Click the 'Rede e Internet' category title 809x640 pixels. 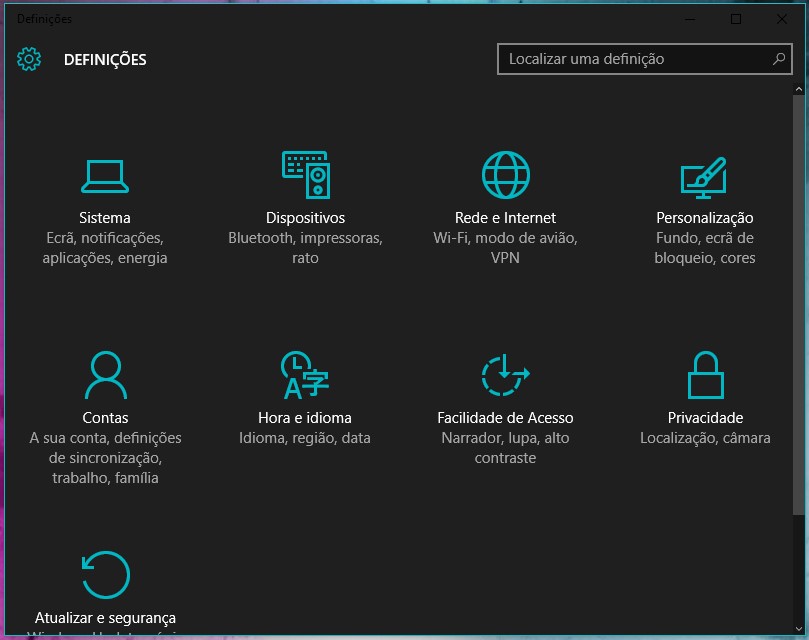505,218
